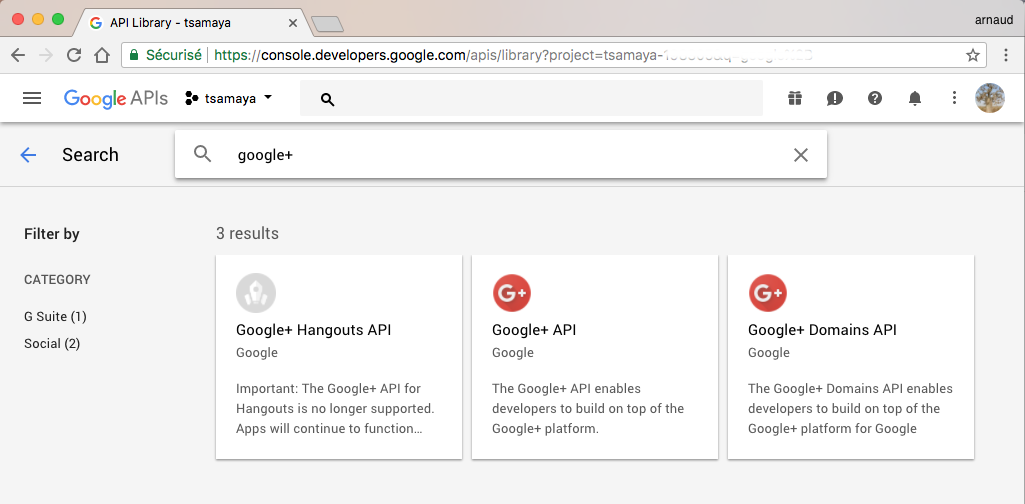
Task: Click the grey Hangouts API icon
Action: pyautogui.click(x=256, y=293)
